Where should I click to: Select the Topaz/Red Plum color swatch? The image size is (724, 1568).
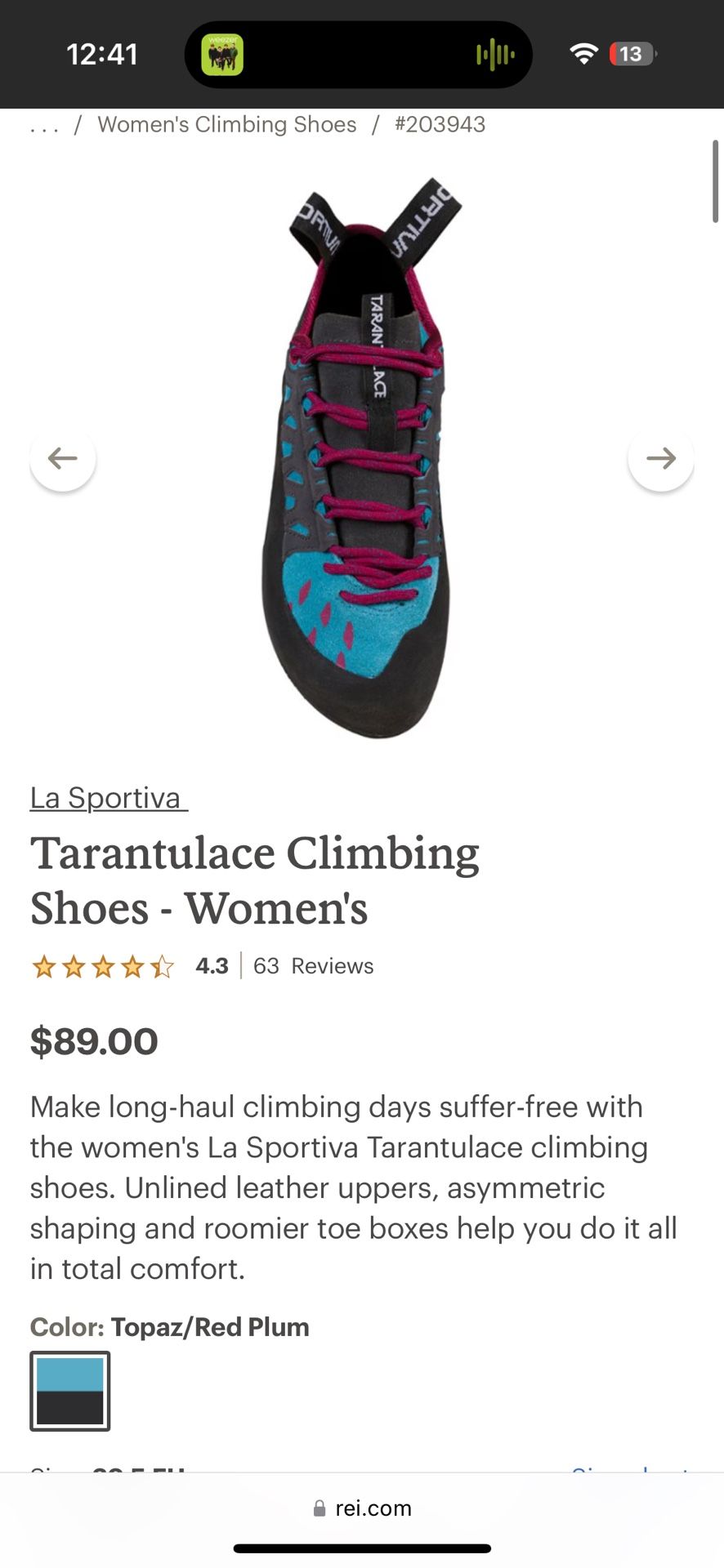(69, 1391)
